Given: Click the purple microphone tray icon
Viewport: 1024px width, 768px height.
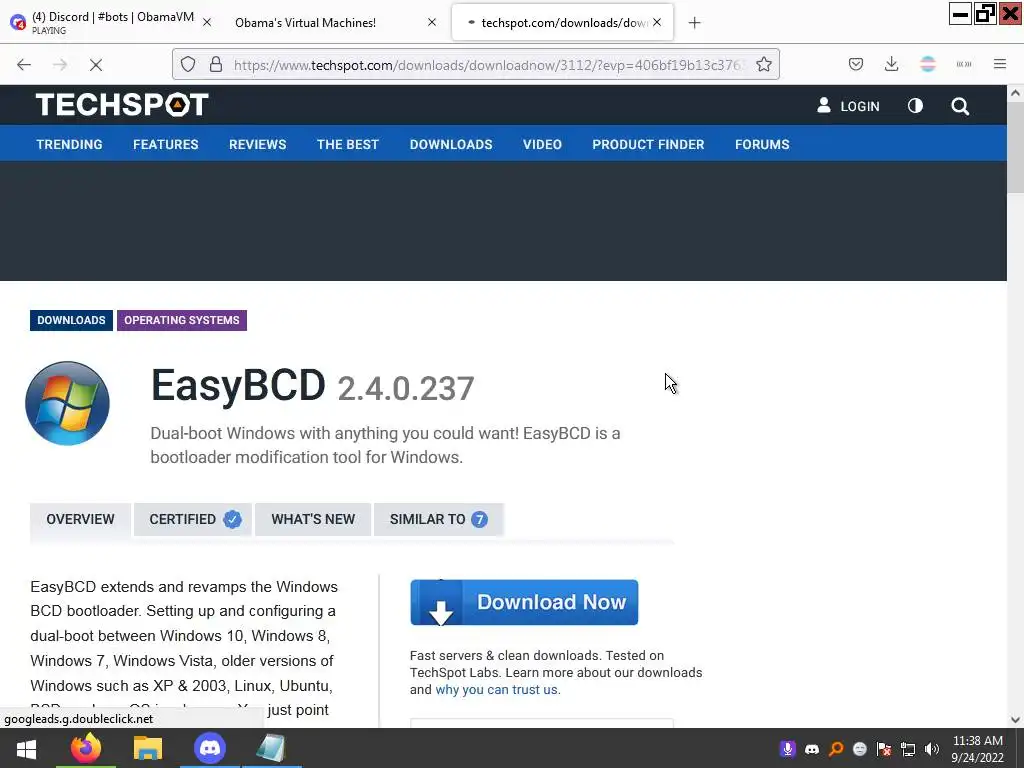Looking at the screenshot, I should pyautogui.click(x=788, y=749).
